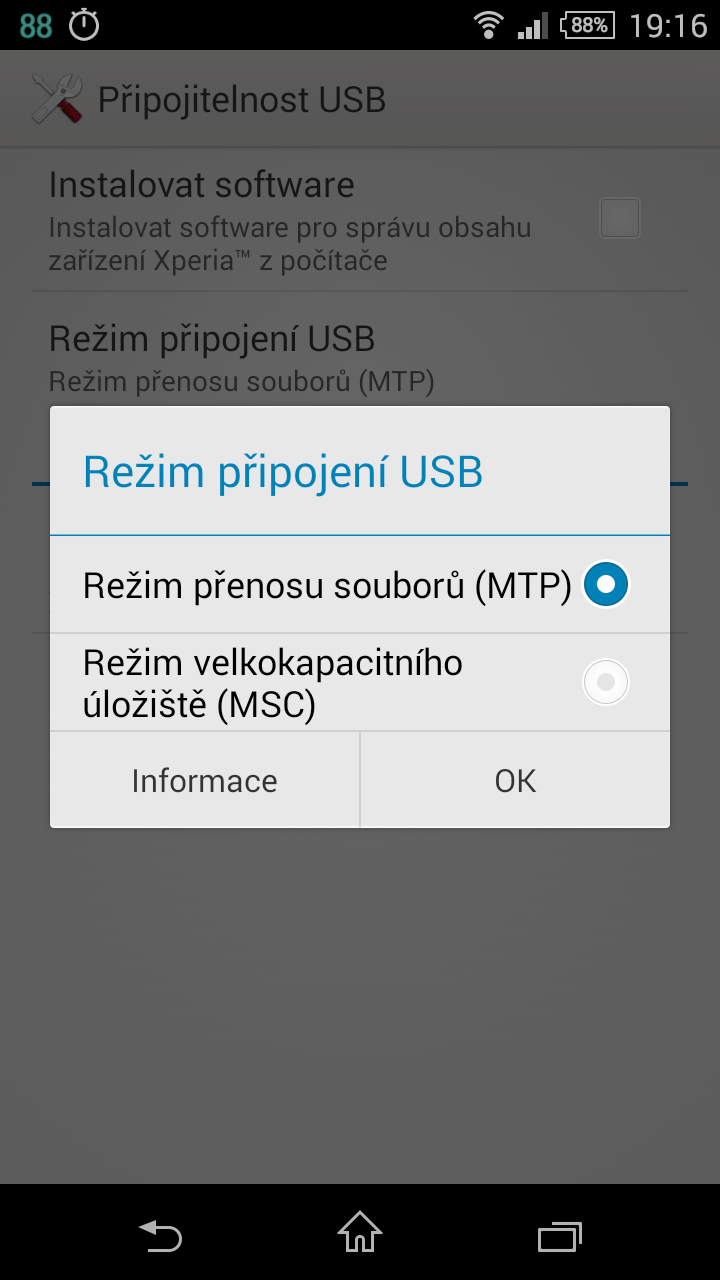720x1280 pixels.
Task: Select the MTP radio button
Action: 606,584
